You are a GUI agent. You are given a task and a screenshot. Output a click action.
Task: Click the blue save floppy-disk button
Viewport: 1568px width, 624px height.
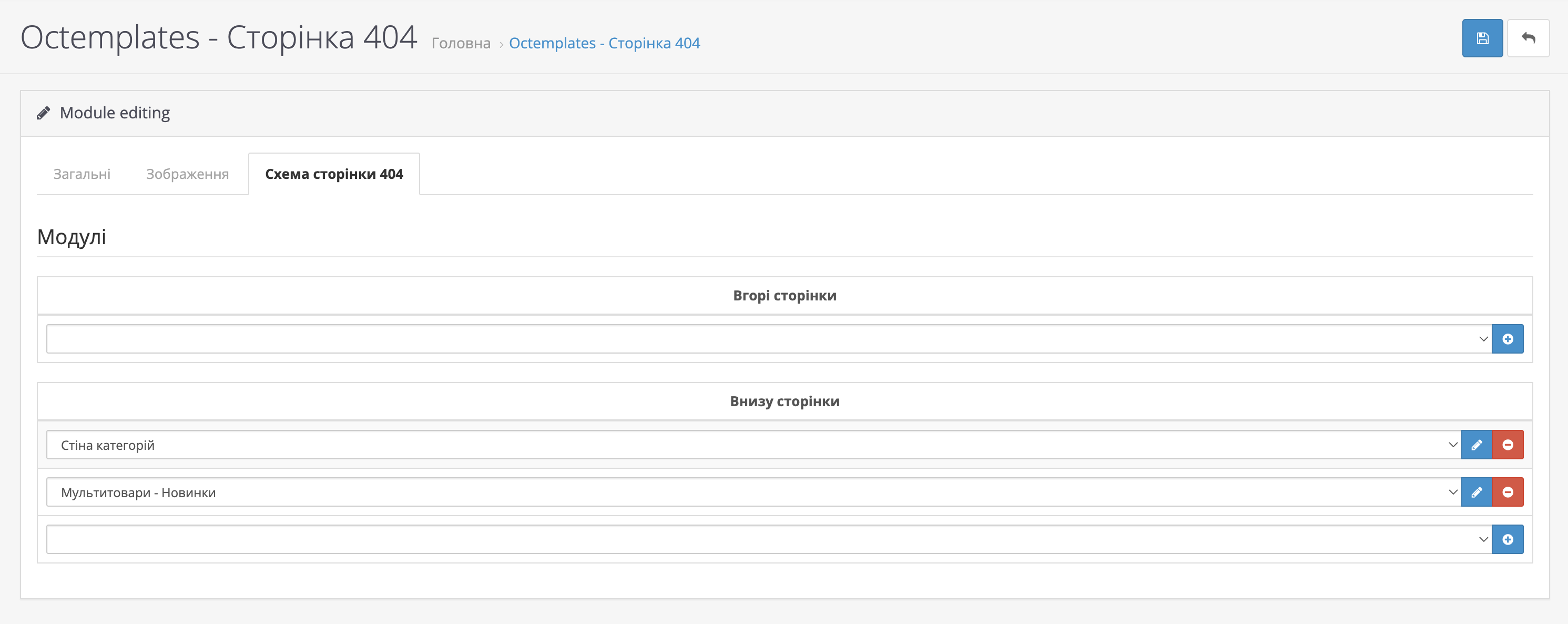[1482, 38]
